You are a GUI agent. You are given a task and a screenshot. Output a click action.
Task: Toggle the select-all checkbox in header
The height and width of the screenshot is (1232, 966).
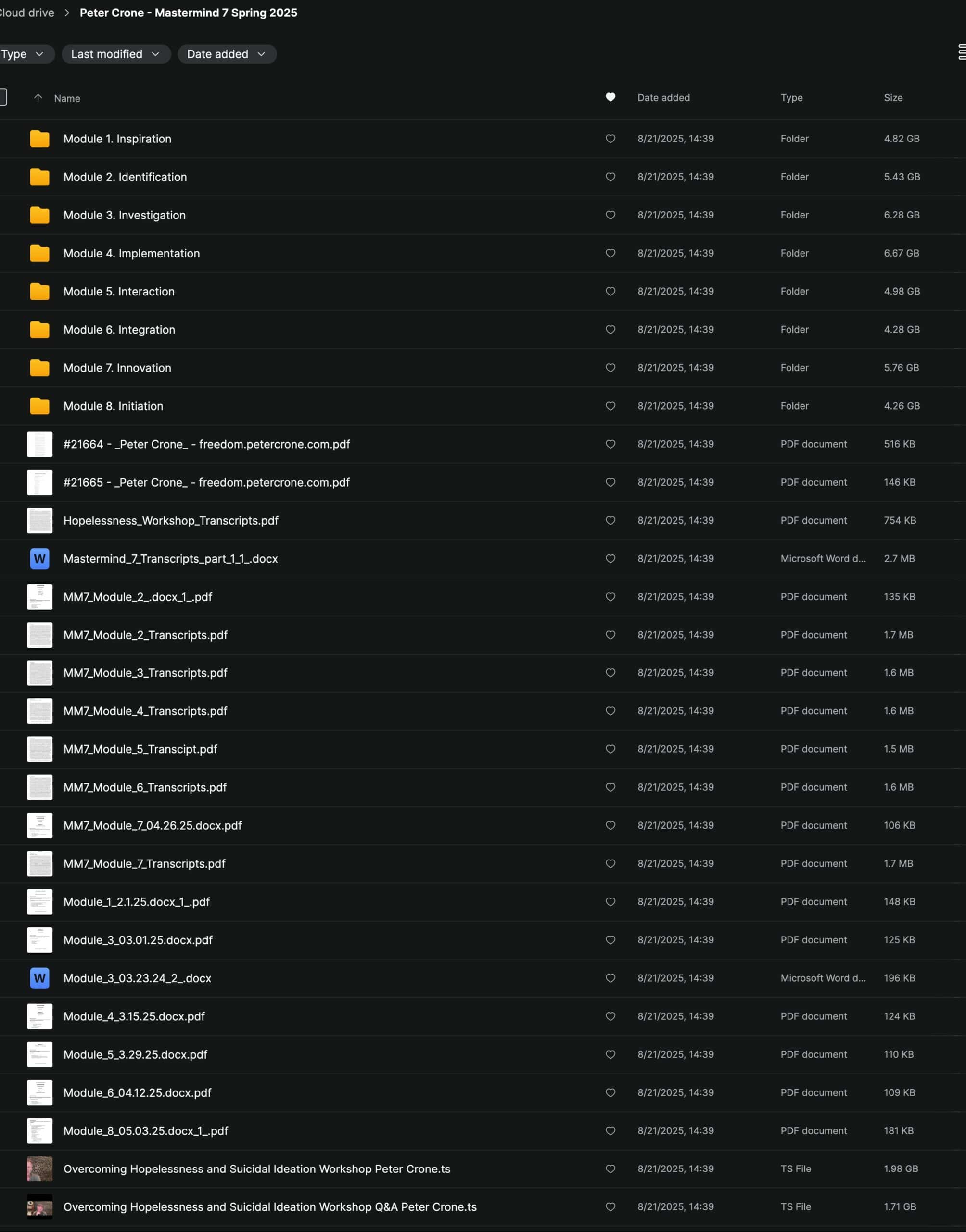[x=3, y=97]
